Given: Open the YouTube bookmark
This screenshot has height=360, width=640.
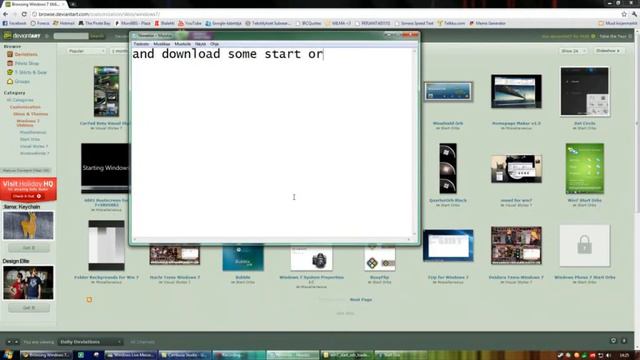Looking at the screenshot, I should [x=190, y=23].
